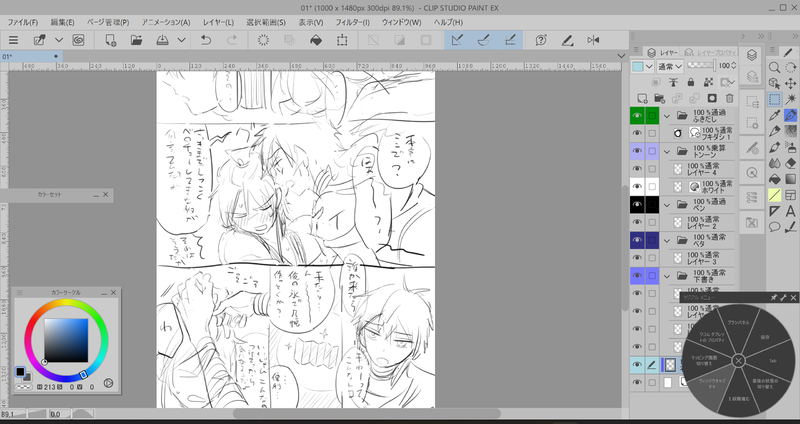This screenshot has height=424, width=800.
Task: Open the ファイル(F) menu
Action: pos(22,22)
